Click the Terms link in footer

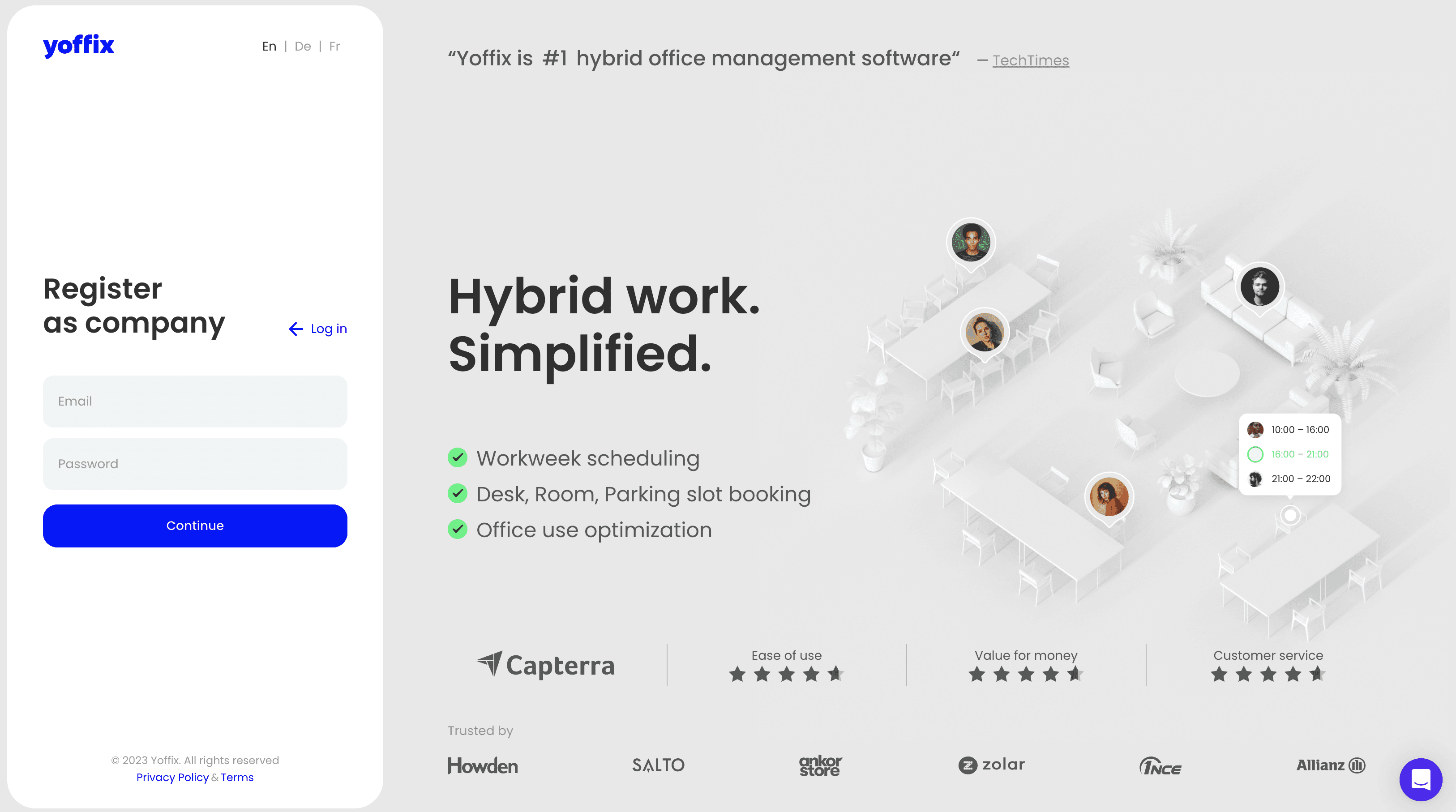point(237,778)
